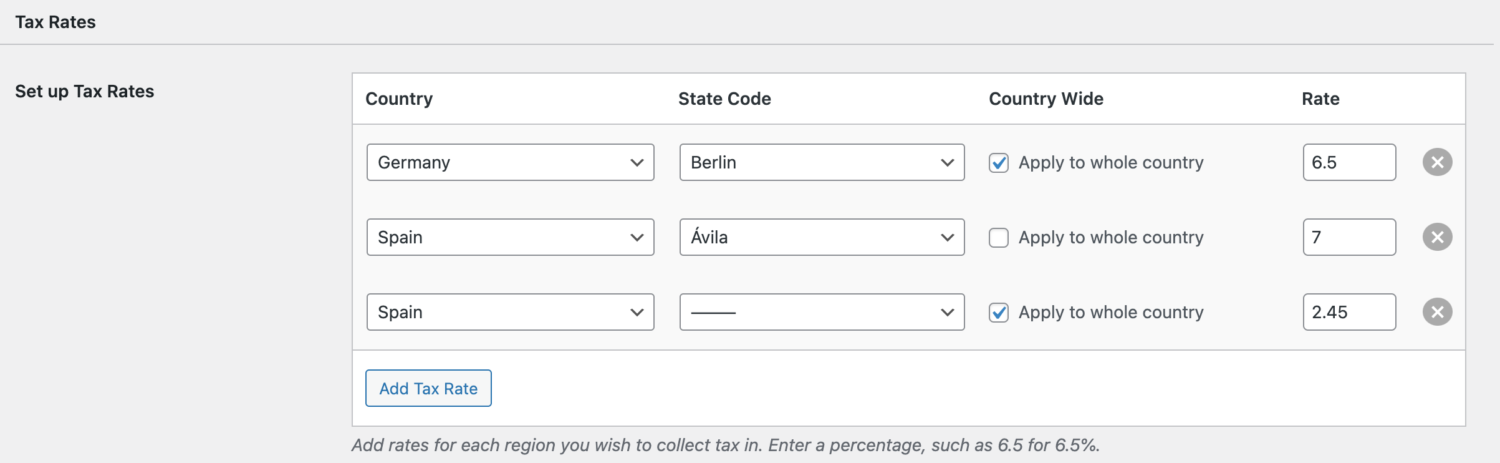
Task: Click the Add Tax Rate button
Action: coord(428,388)
